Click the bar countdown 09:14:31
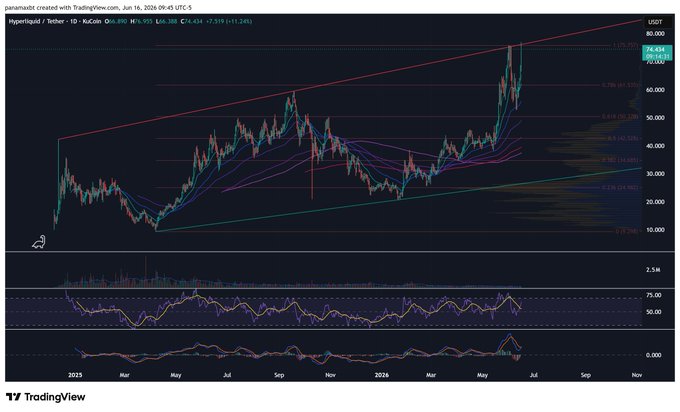Screen dimensions: 680x412 click(x=656, y=56)
